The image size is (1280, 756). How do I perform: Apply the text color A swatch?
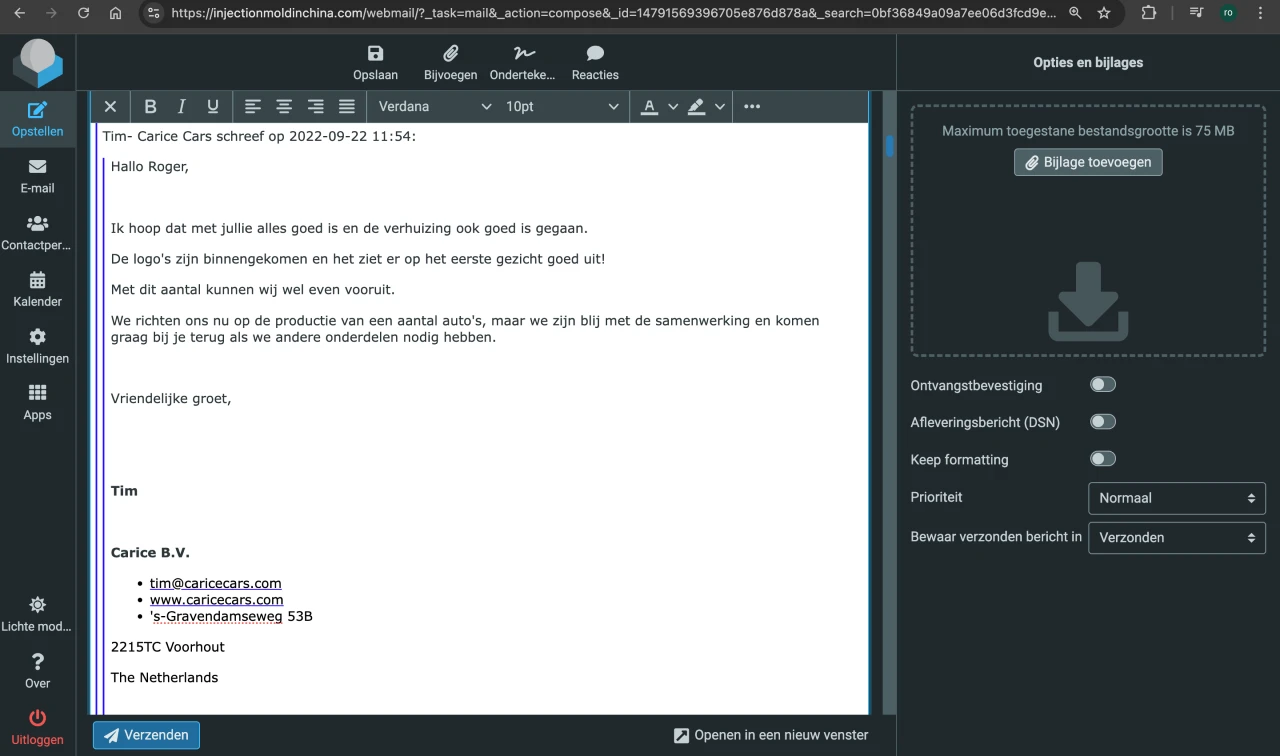click(x=649, y=107)
